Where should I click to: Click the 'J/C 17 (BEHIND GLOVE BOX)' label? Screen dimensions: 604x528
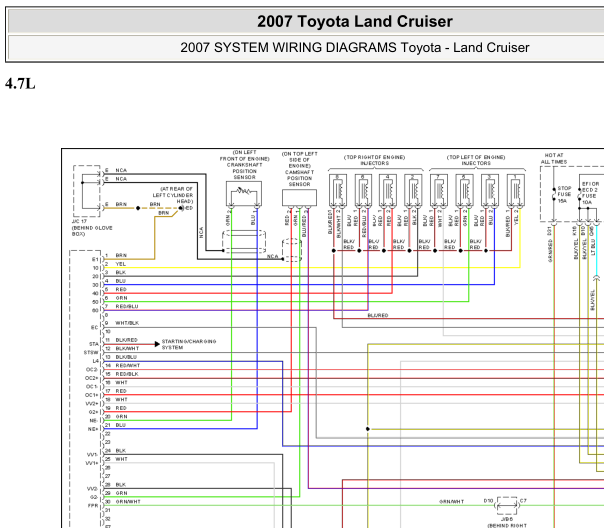tap(92, 228)
